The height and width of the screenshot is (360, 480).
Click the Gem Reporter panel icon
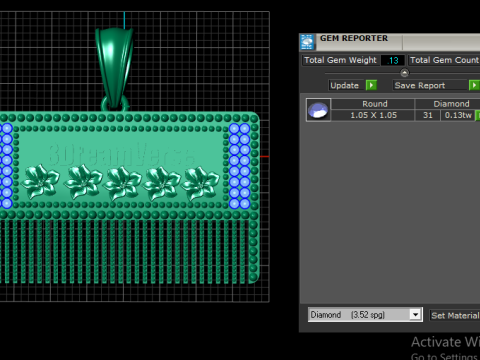307,42
